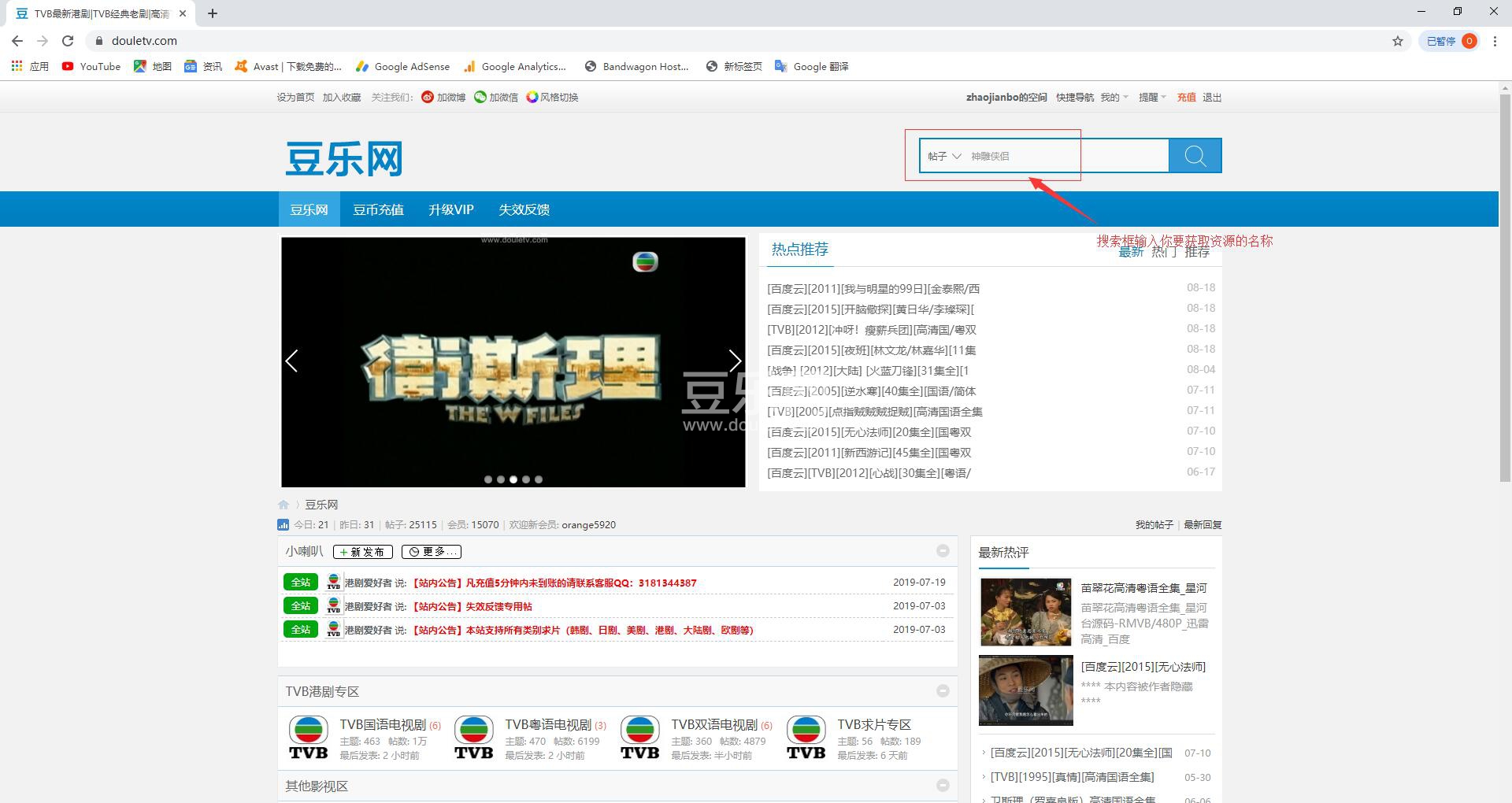The image size is (1512, 803).
Task: Collapse the TVB港剧专区 section
Action: (x=943, y=691)
